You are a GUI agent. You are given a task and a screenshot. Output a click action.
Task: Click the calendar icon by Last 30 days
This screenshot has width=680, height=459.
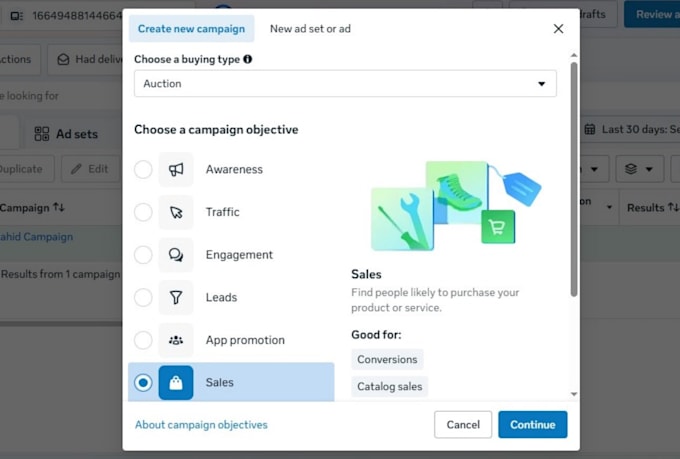(x=590, y=129)
